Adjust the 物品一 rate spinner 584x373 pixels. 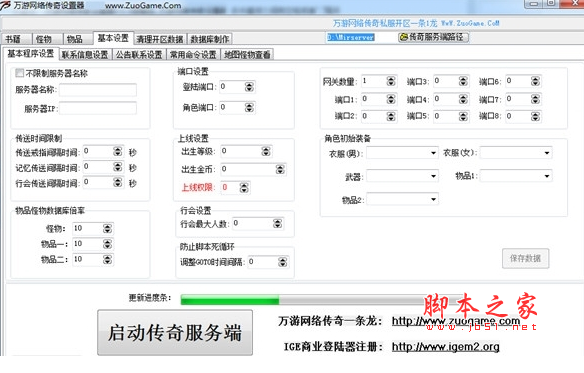coord(107,244)
